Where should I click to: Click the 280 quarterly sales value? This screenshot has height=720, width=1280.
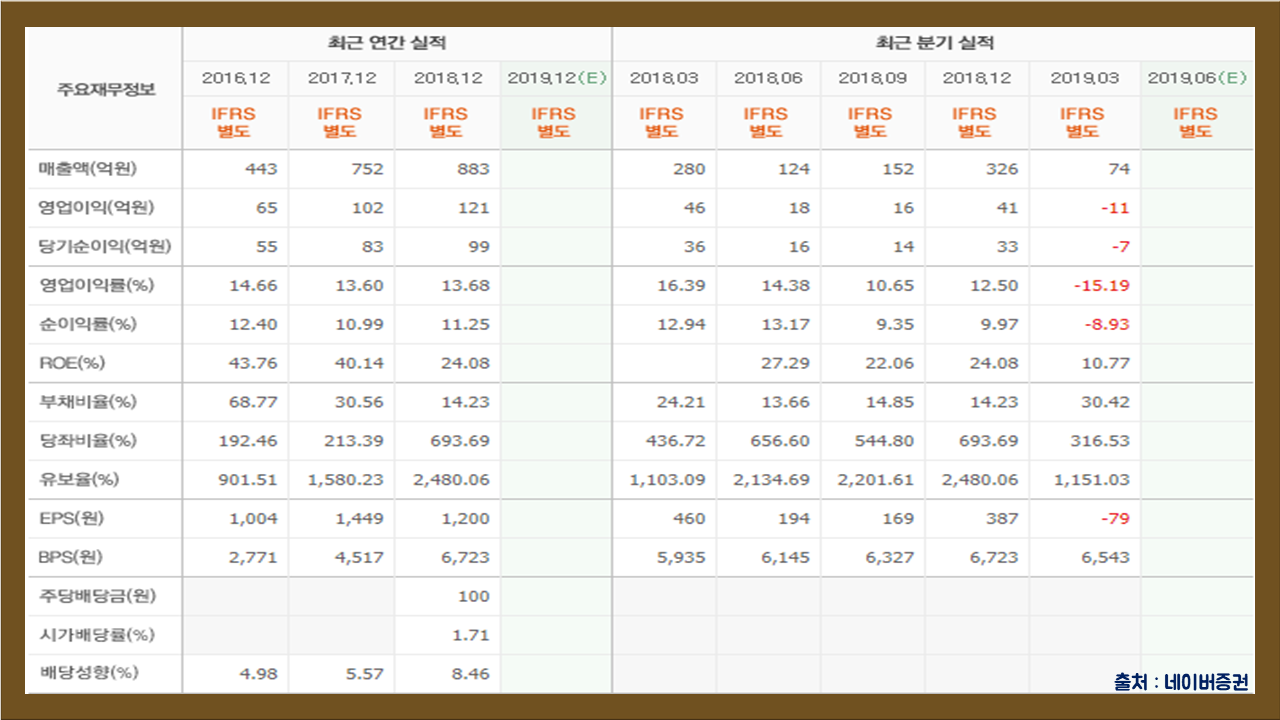(x=689, y=169)
